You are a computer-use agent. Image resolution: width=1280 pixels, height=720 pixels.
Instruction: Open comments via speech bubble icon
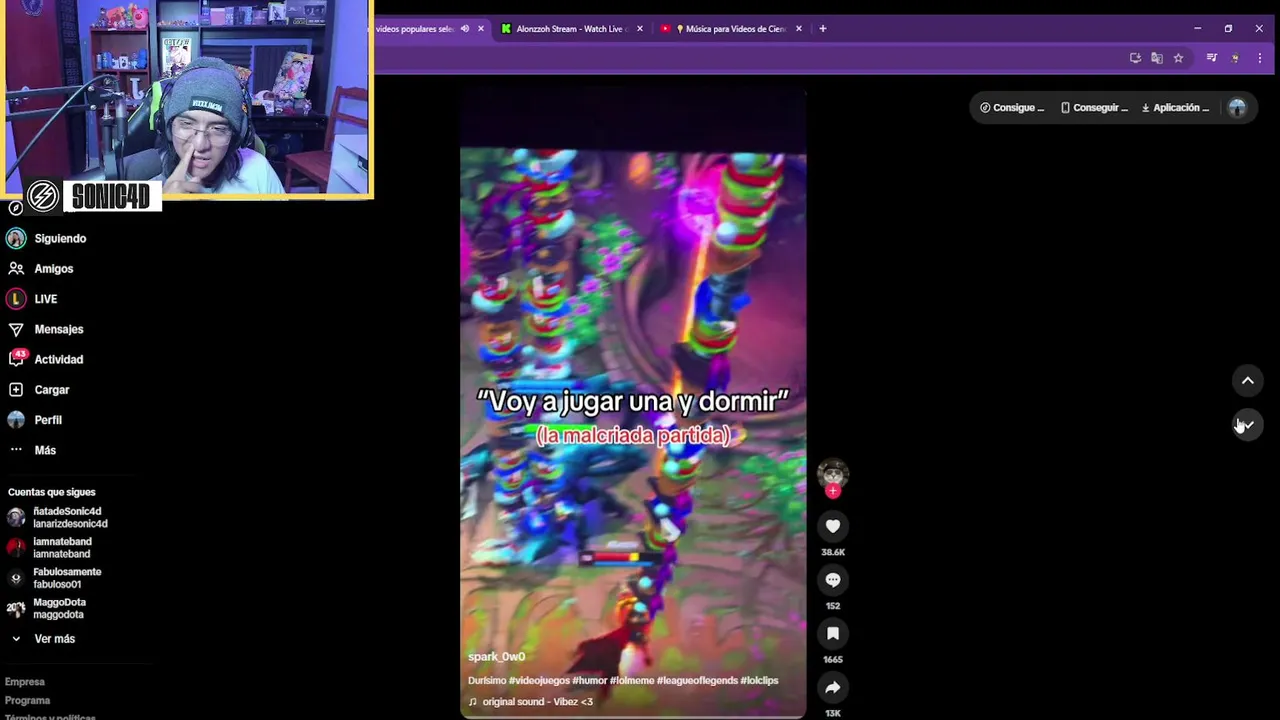tap(833, 580)
